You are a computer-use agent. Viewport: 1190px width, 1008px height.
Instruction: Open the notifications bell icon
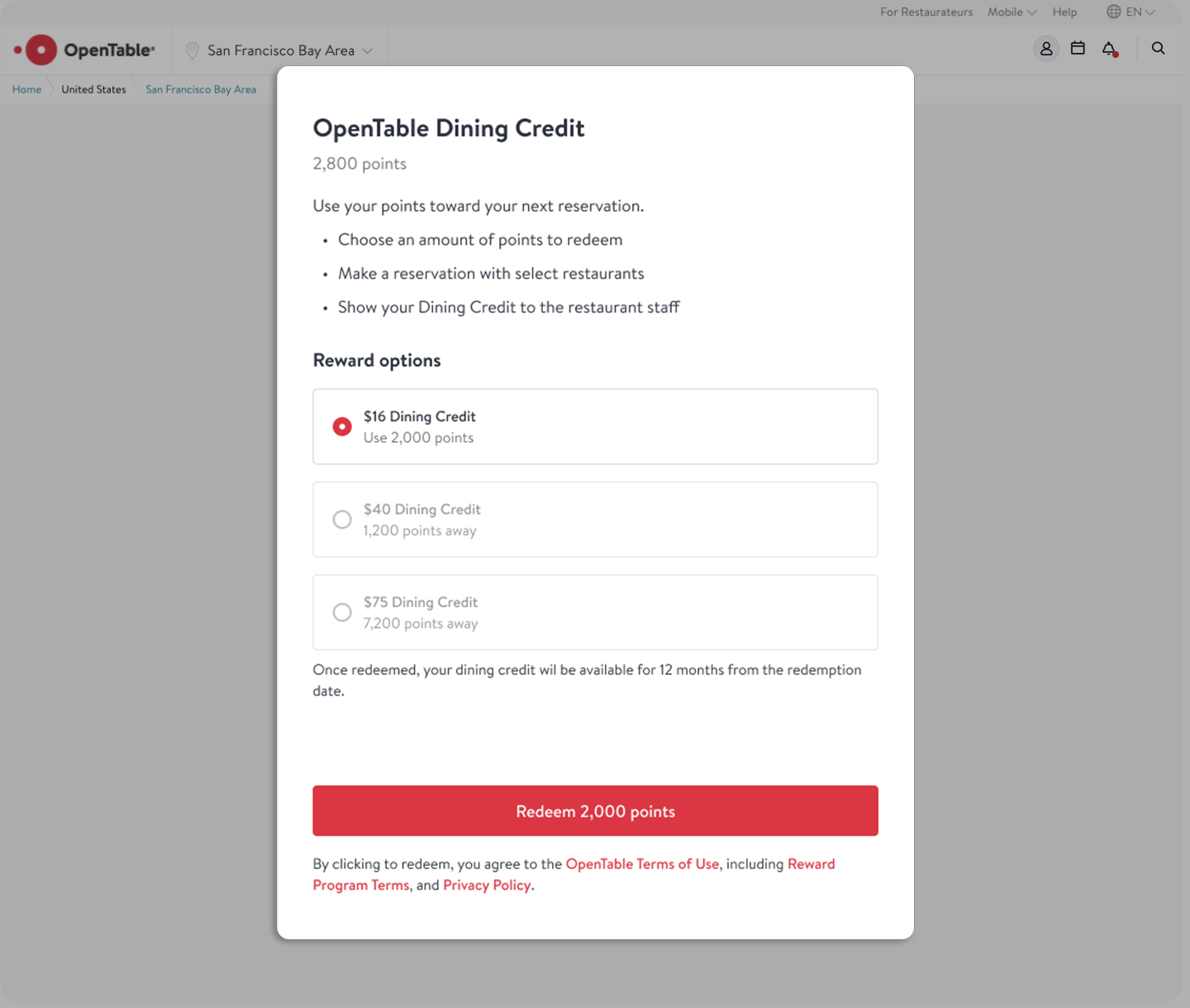pyautogui.click(x=1110, y=50)
